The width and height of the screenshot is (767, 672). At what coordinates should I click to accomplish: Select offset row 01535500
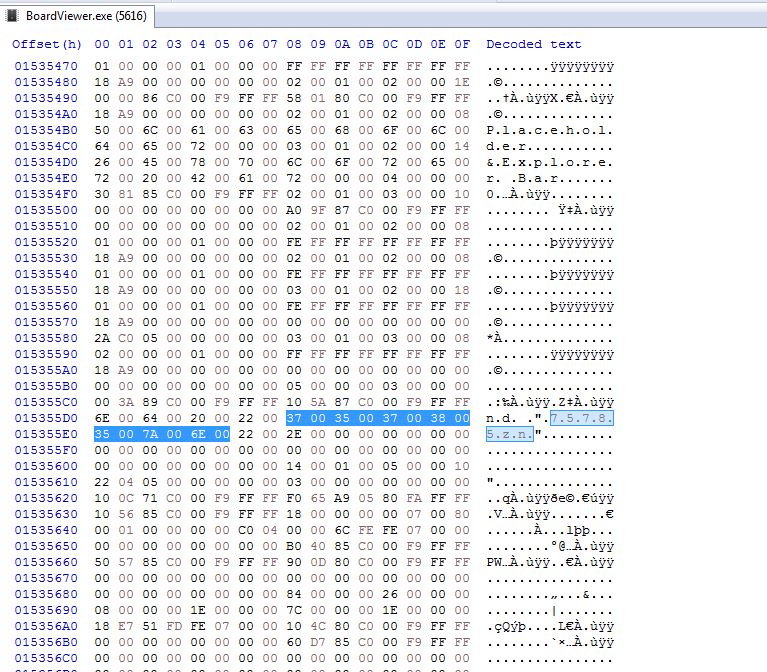46,210
